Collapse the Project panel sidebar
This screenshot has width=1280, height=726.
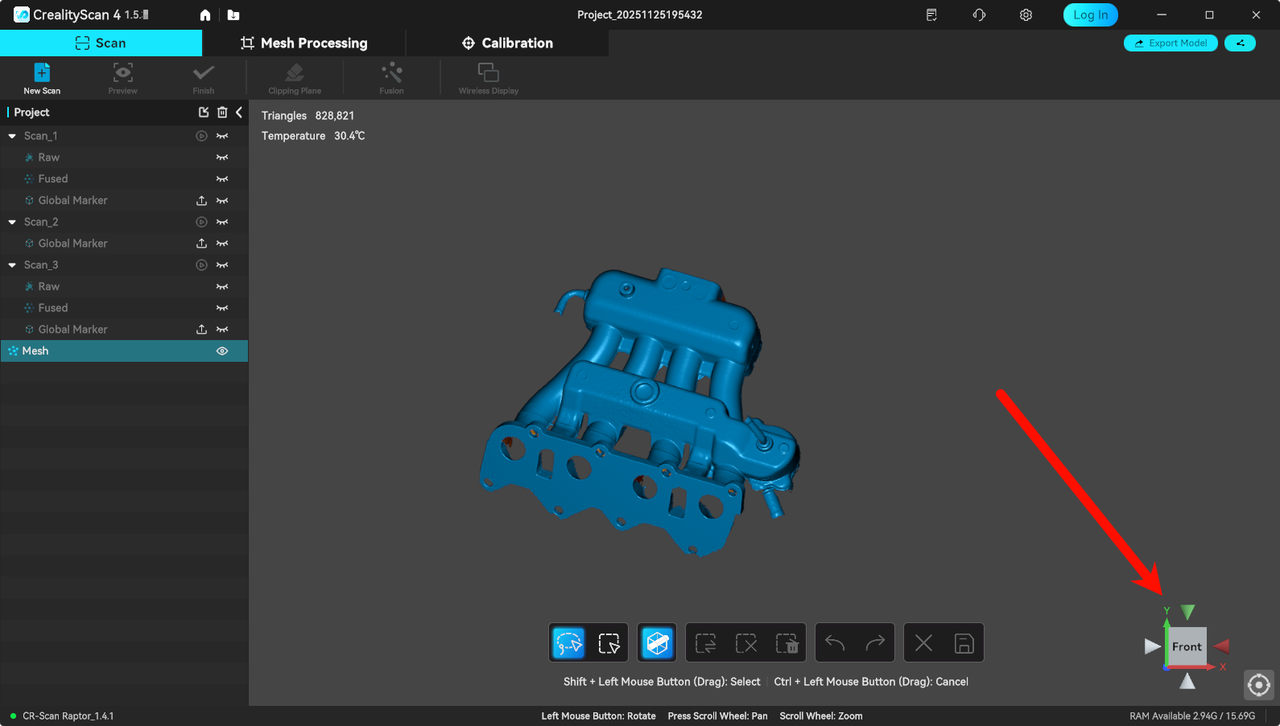[238, 112]
